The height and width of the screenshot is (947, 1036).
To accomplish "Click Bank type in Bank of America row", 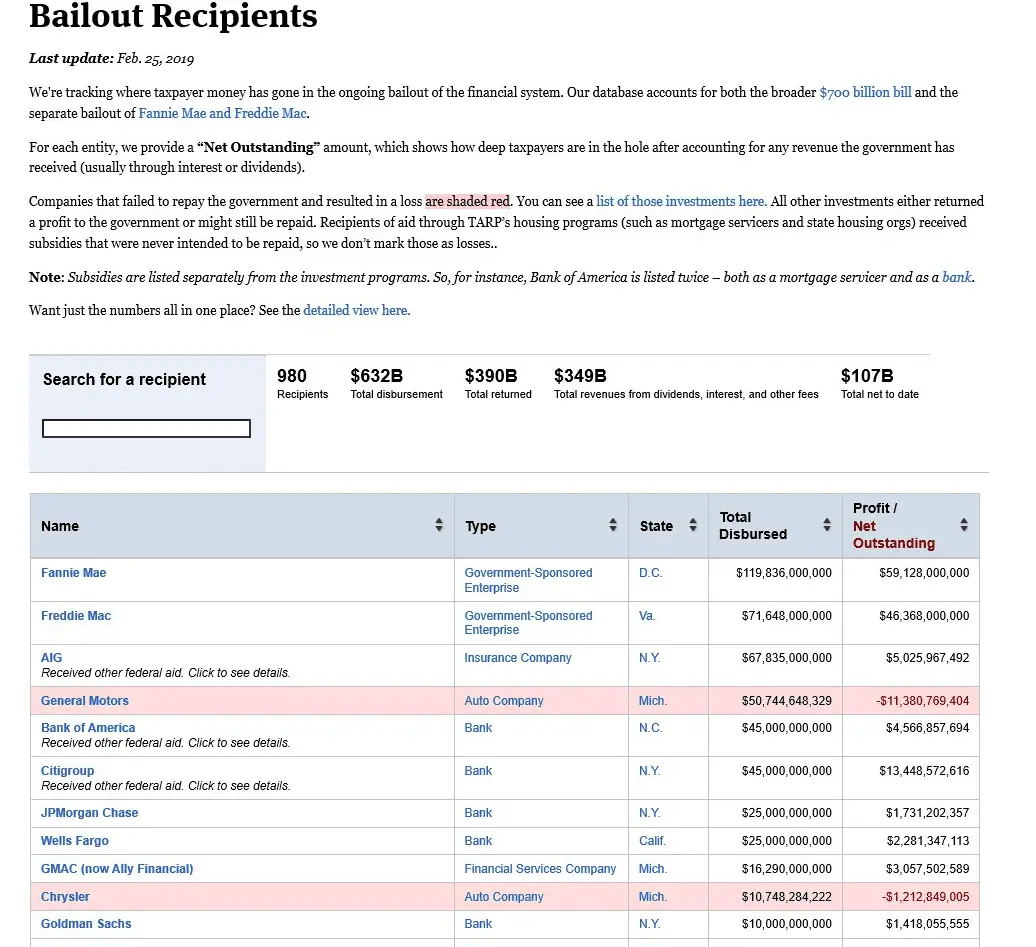I will pyautogui.click(x=478, y=728).
